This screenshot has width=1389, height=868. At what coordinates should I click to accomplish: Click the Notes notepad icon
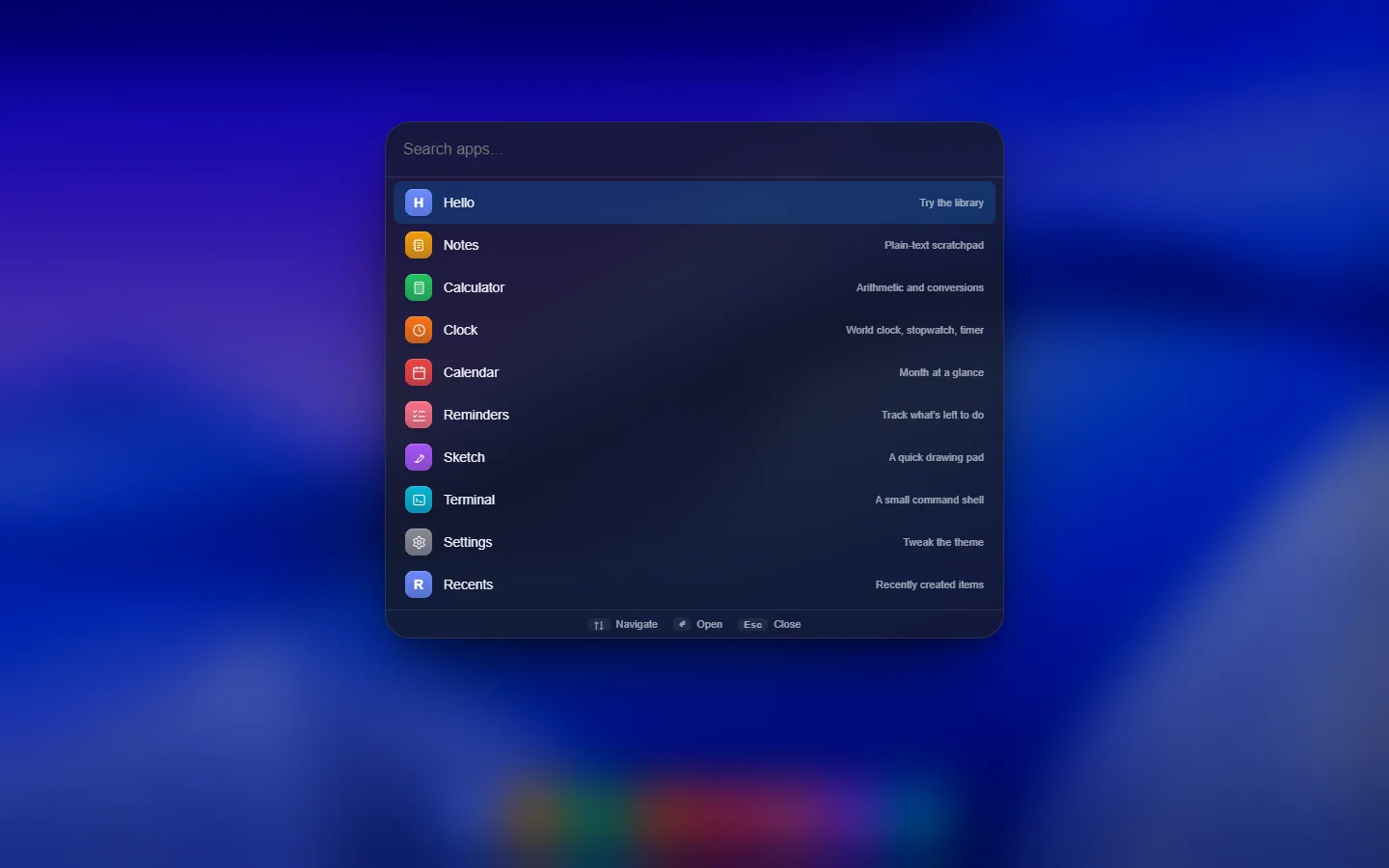(419, 245)
